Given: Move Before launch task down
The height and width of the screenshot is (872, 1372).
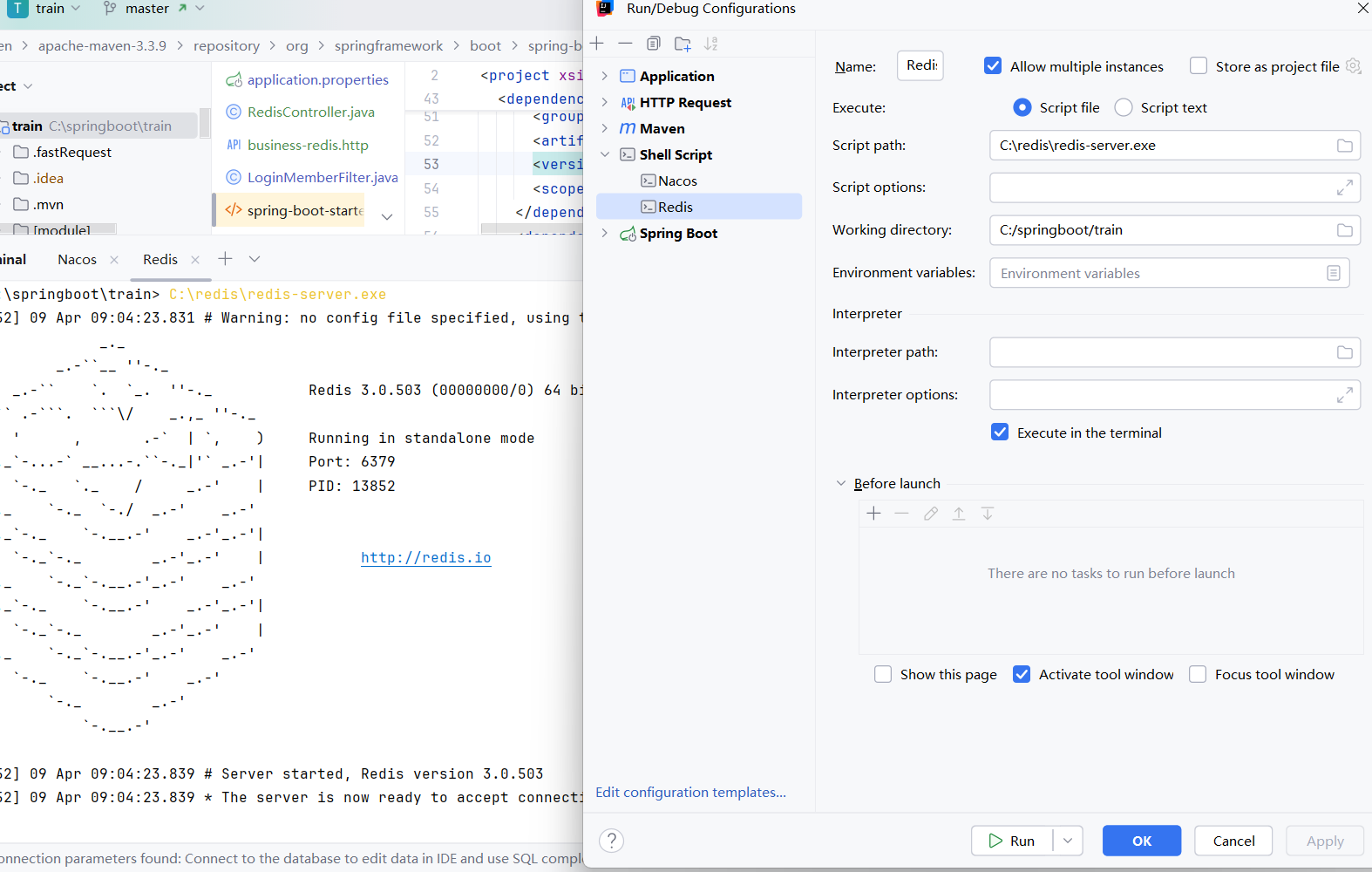Looking at the screenshot, I should [988, 514].
